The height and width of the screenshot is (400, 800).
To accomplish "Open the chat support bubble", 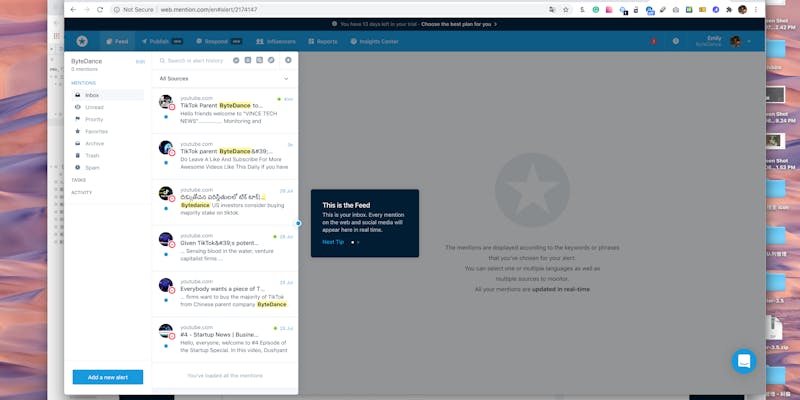I will [744, 361].
